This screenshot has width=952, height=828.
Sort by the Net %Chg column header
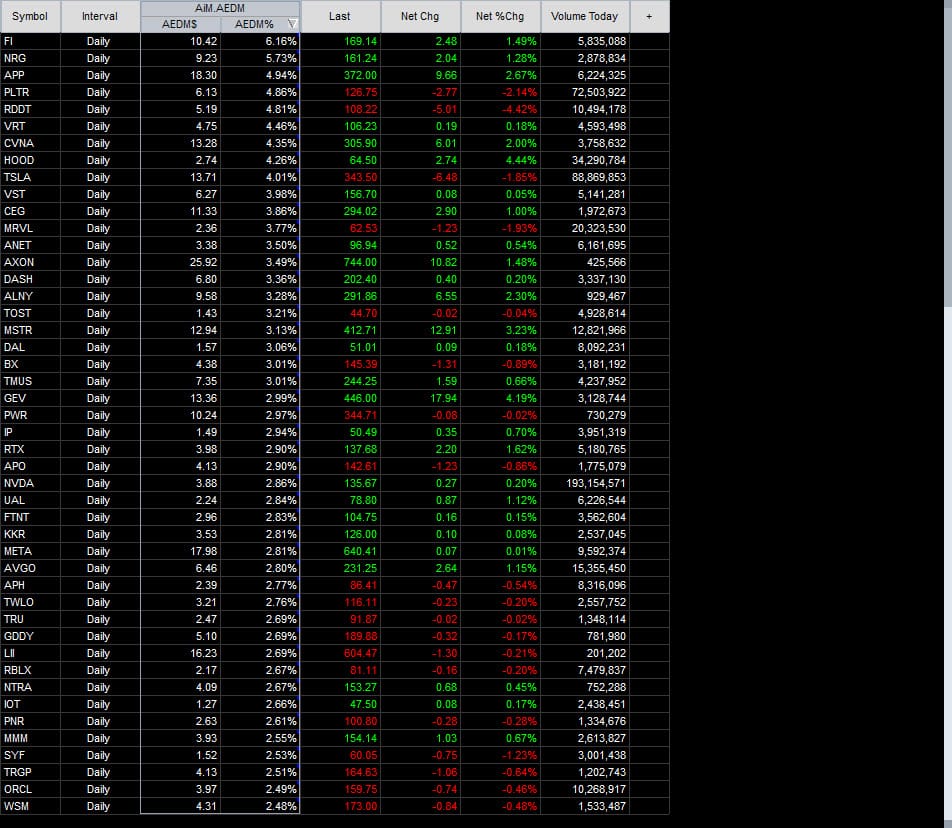tap(500, 16)
